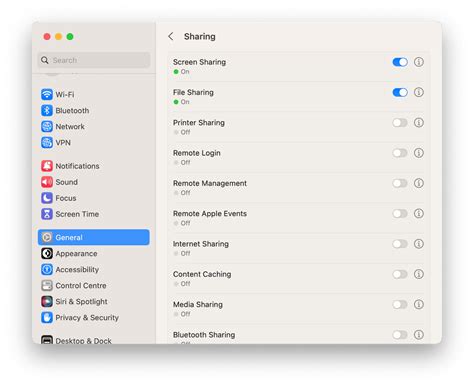Click the Remote Management label

[210, 183]
